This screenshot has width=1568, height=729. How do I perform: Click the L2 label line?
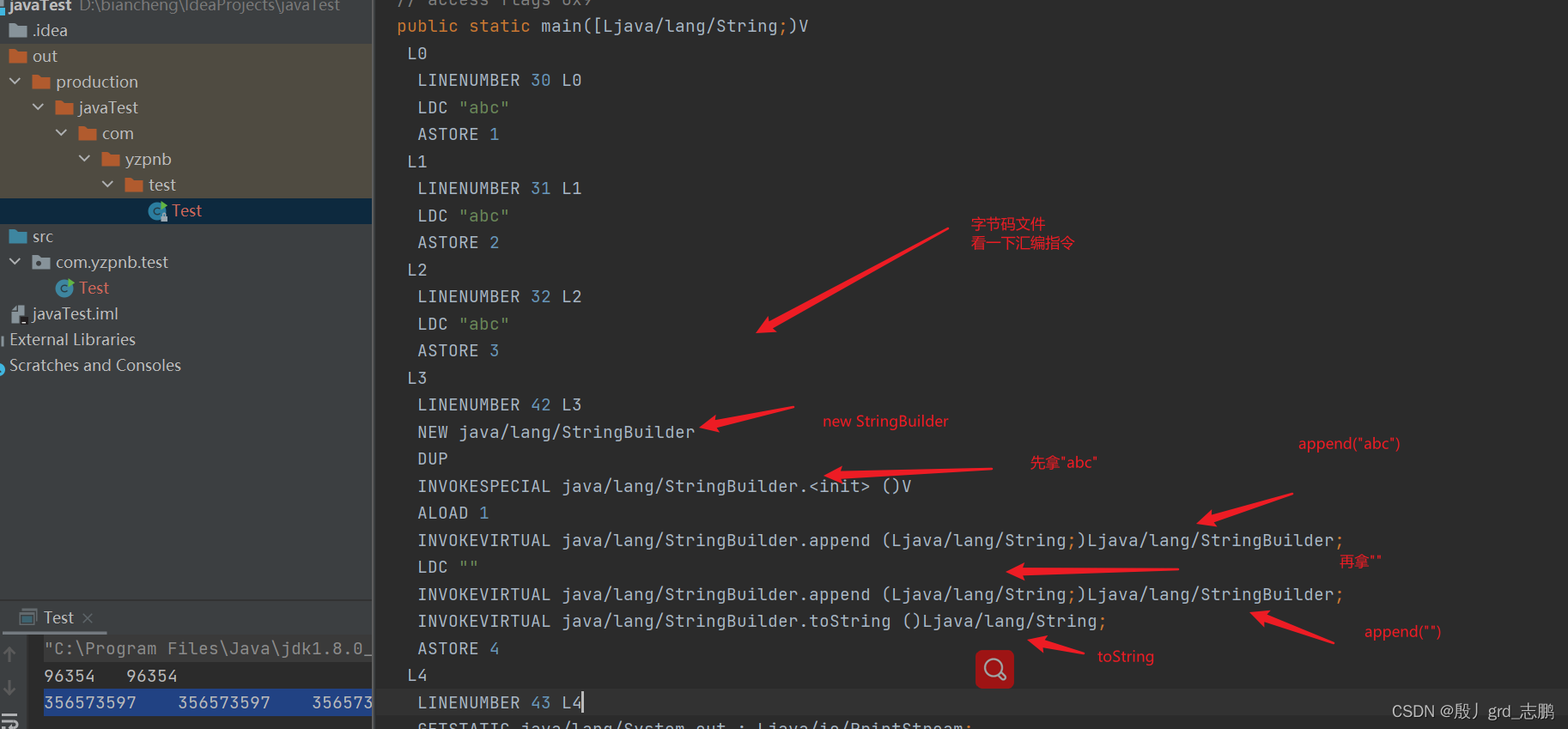pyautogui.click(x=417, y=270)
